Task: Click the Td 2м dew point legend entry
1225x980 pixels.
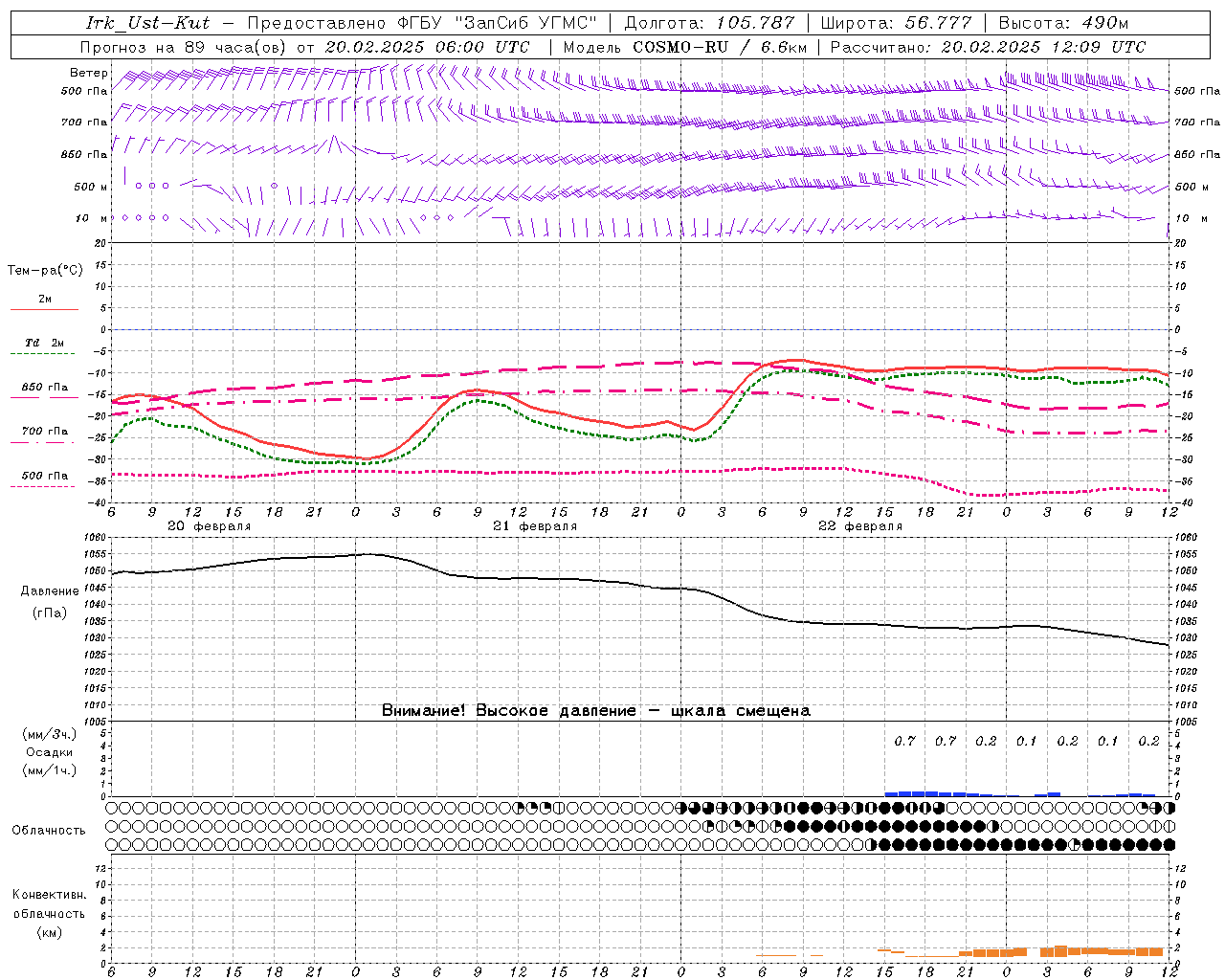Action: (45, 343)
